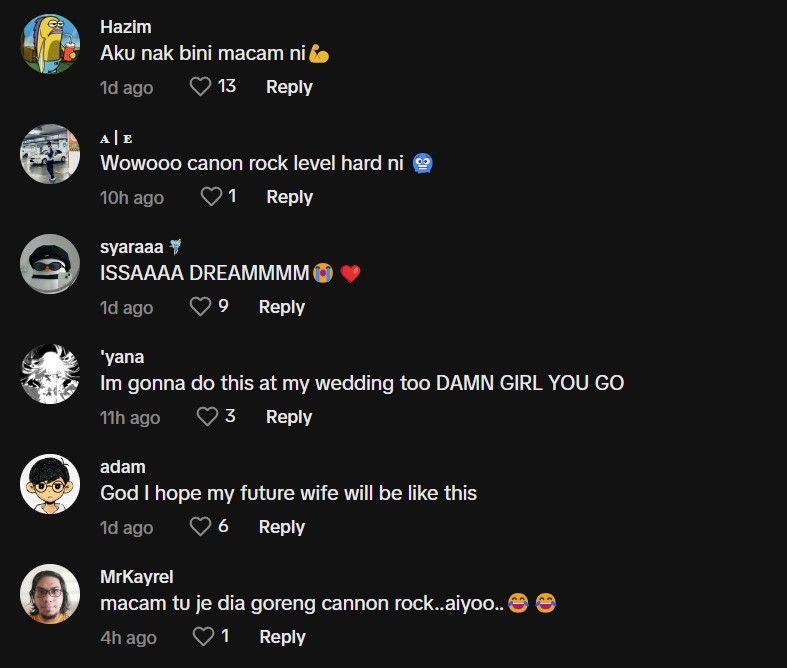Heart 'yana's wedding comment
Viewport: 787px width, 668px height.
207,417
